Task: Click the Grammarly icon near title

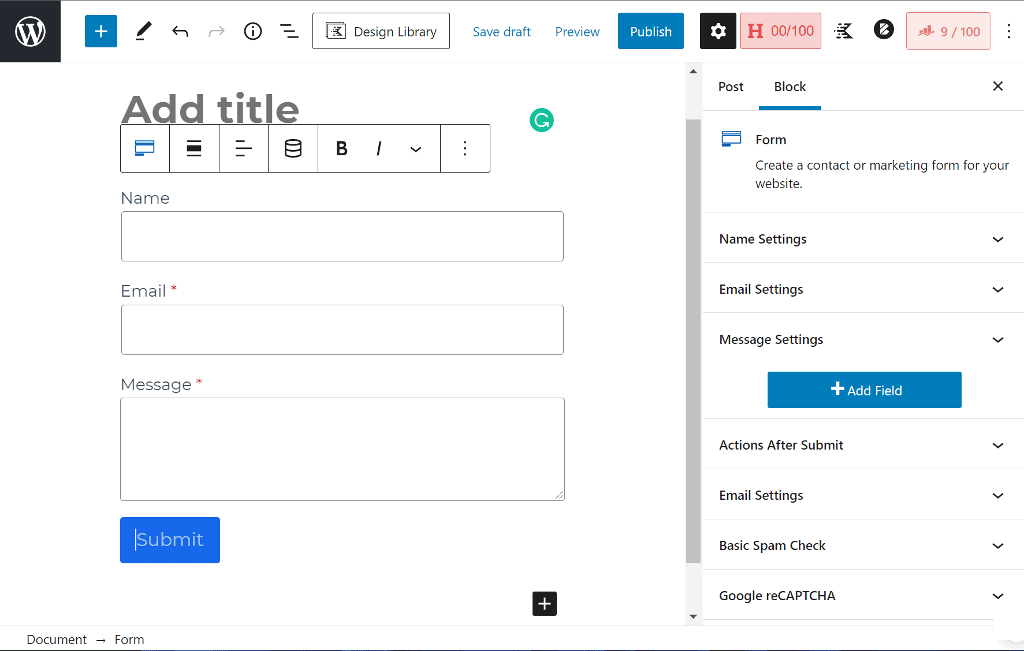Action: click(541, 120)
